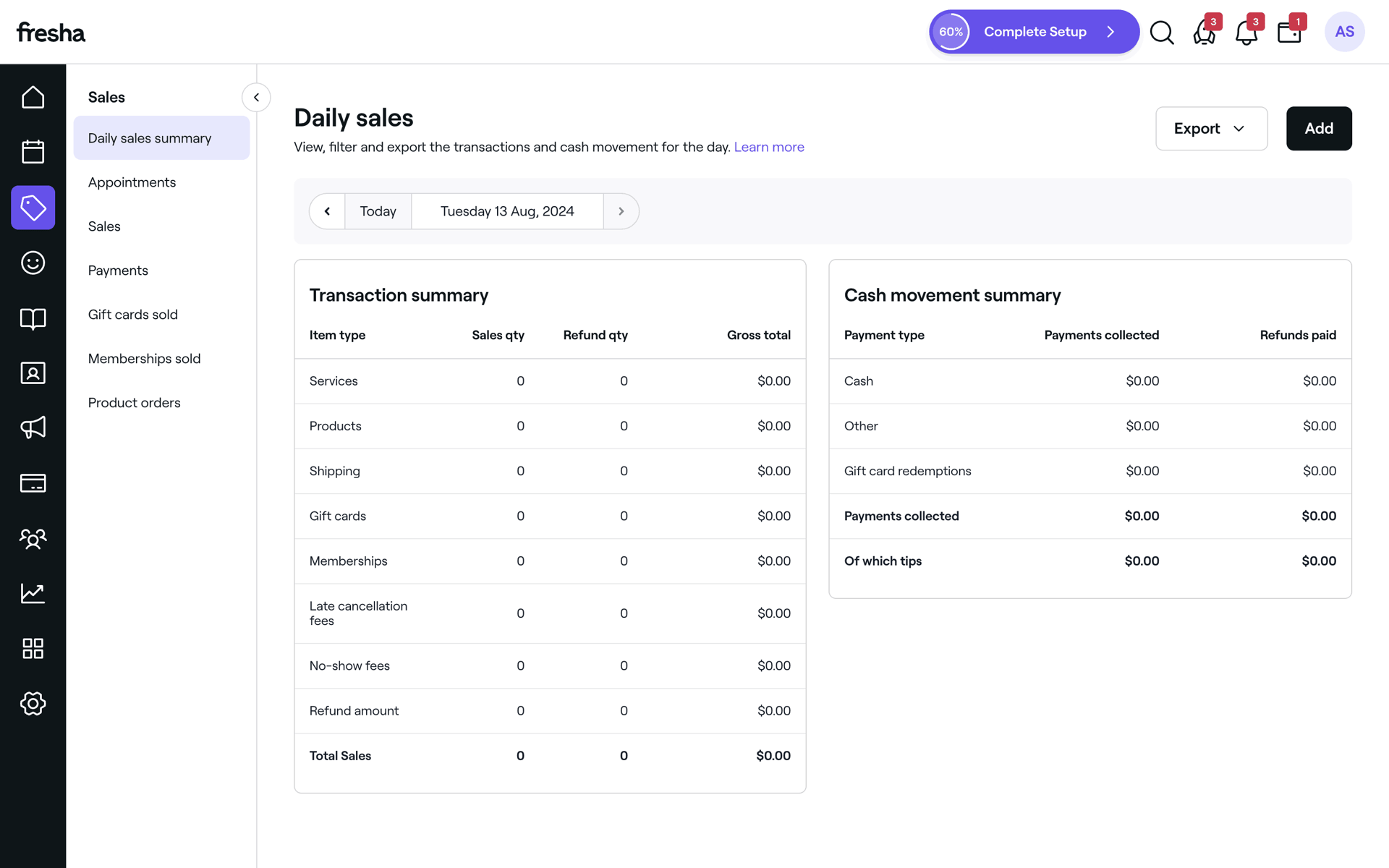
Task: Click the Cash movement summary heading
Action: click(x=952, y=295)
